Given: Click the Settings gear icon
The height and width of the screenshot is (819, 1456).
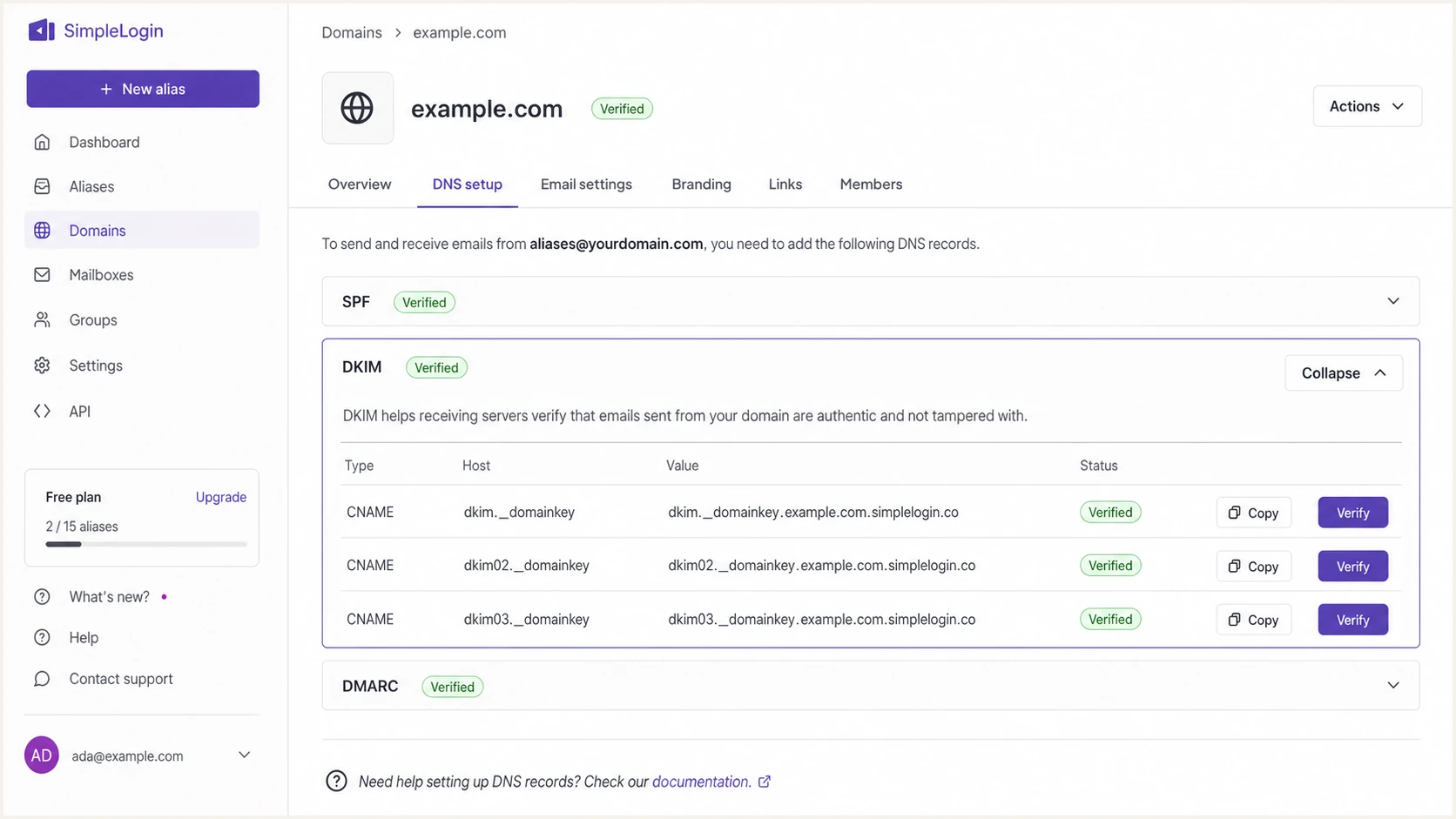Looking at the screenshot, I should point(42,366).
